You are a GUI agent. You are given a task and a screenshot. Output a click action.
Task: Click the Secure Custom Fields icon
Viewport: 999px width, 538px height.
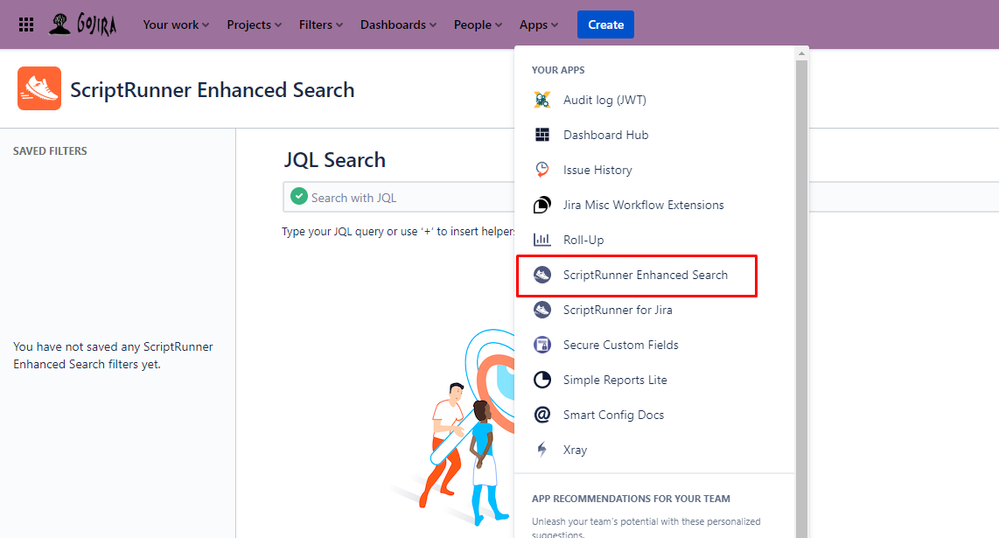[542, 345]
